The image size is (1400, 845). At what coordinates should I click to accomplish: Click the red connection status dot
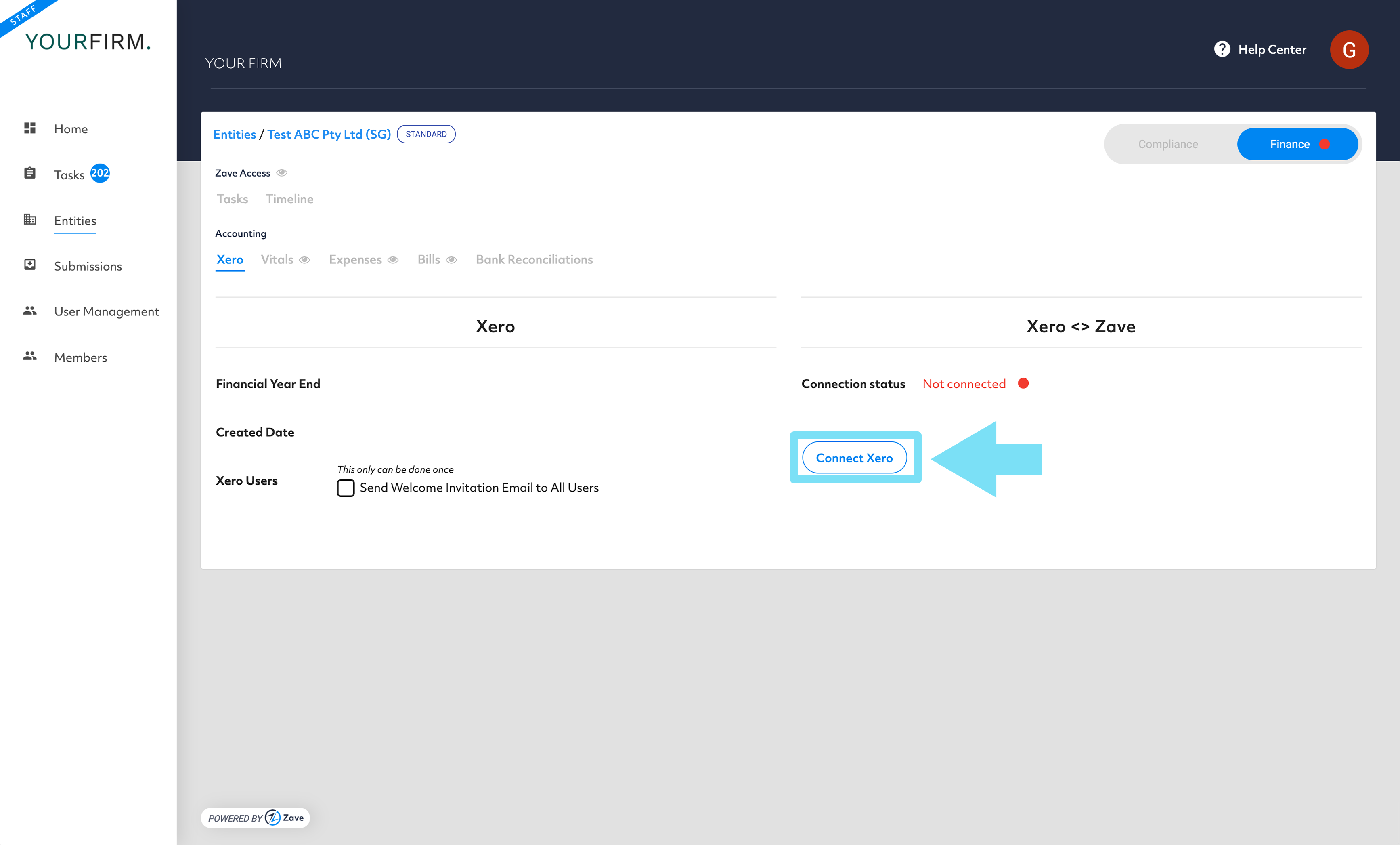pos(1023,383)
